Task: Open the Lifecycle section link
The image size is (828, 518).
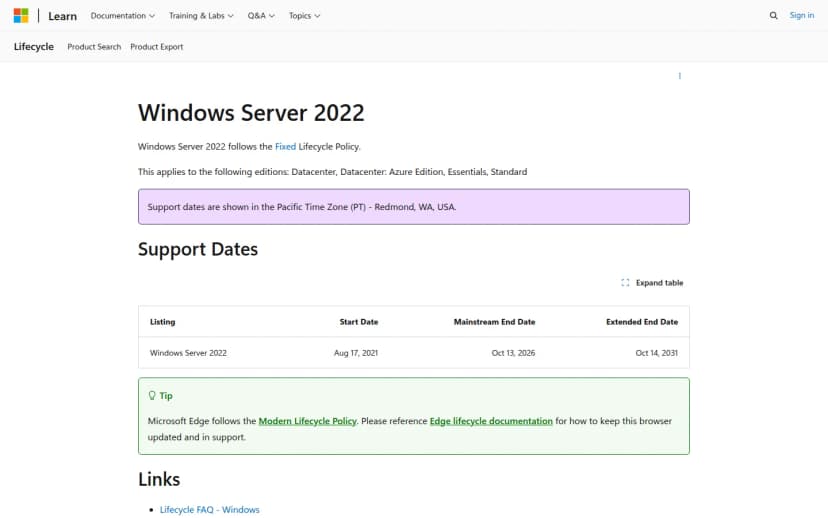Action: click(34, 46)
